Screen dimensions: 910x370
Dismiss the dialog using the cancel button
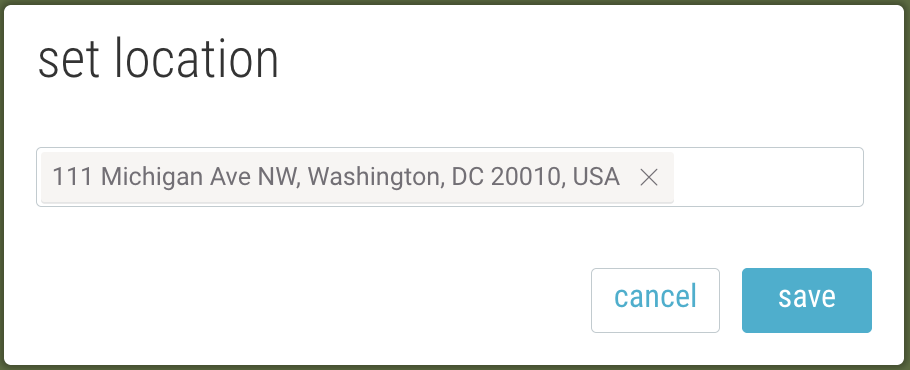point(655,300)
